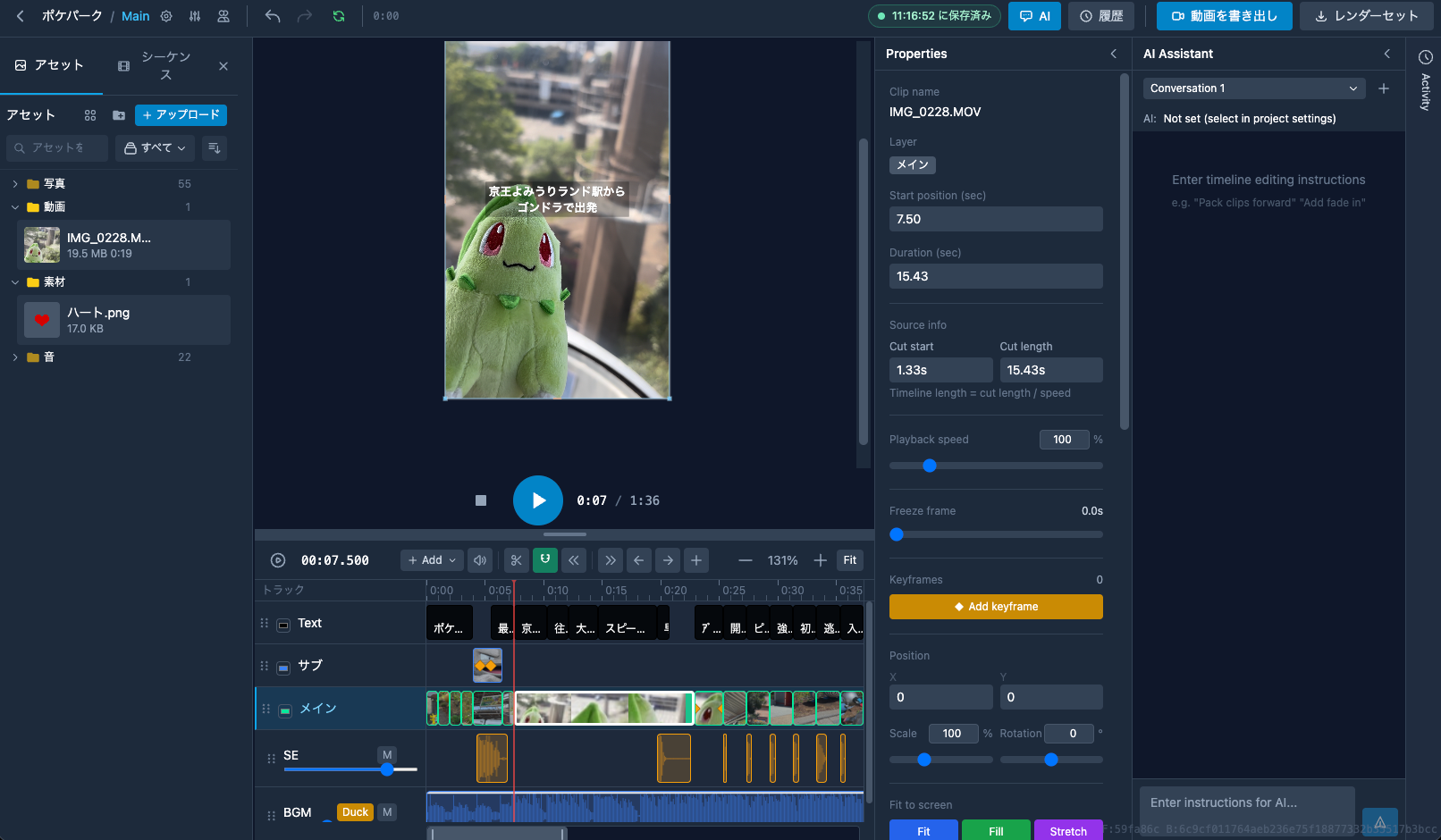Collapse the 素材 folder
1441x840 pixels.
pos(15,282)
